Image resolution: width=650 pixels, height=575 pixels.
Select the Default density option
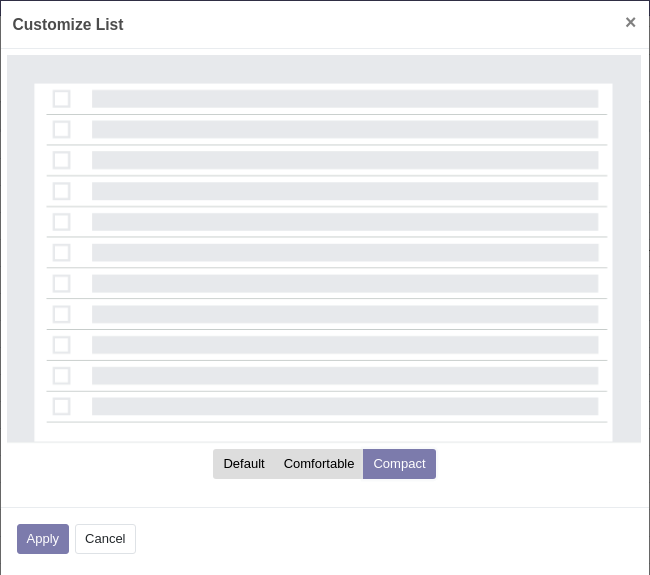[244, 463]
